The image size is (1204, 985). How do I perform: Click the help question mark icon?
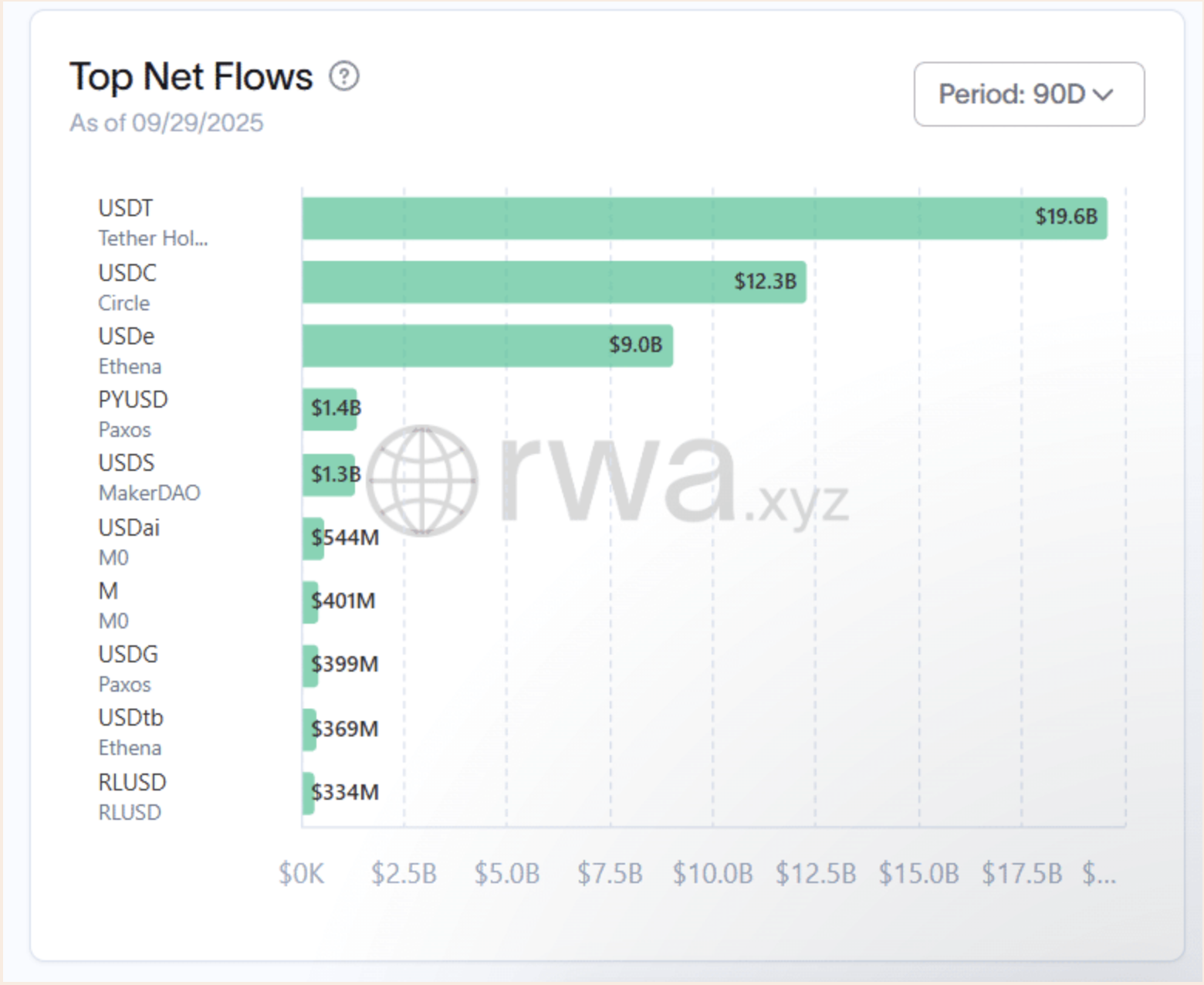344,76
